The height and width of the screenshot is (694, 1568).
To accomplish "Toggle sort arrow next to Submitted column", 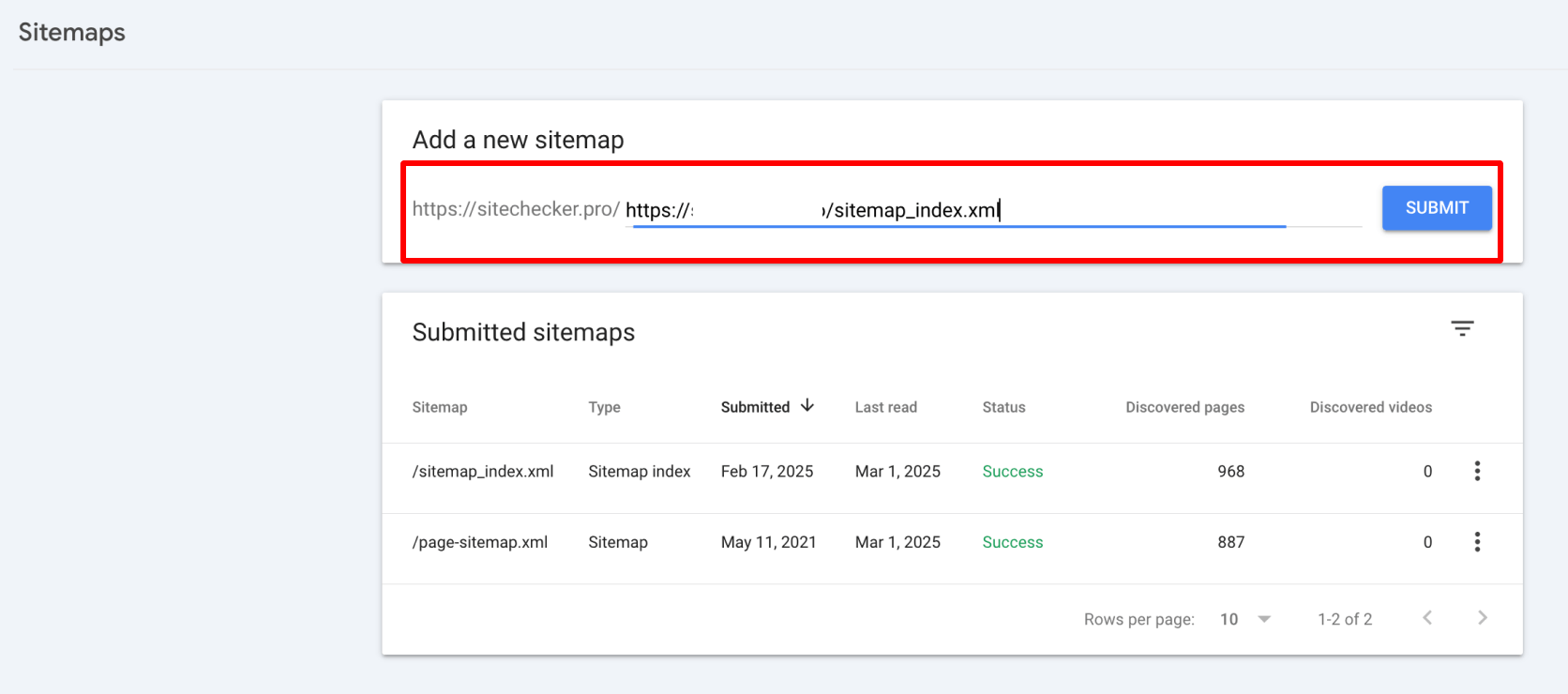I will 807,406.
